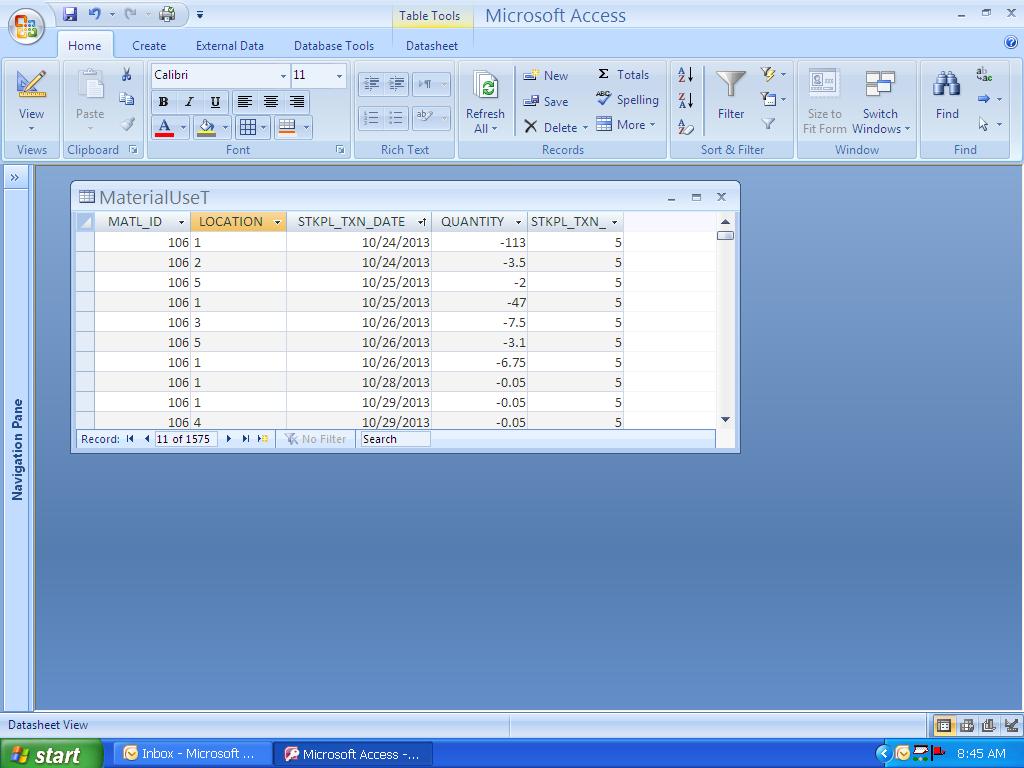The width and height of the screenshot is (1024, 768).
Task: Sort ascending with the A-Z icon
Action: (x=686, y=75)
